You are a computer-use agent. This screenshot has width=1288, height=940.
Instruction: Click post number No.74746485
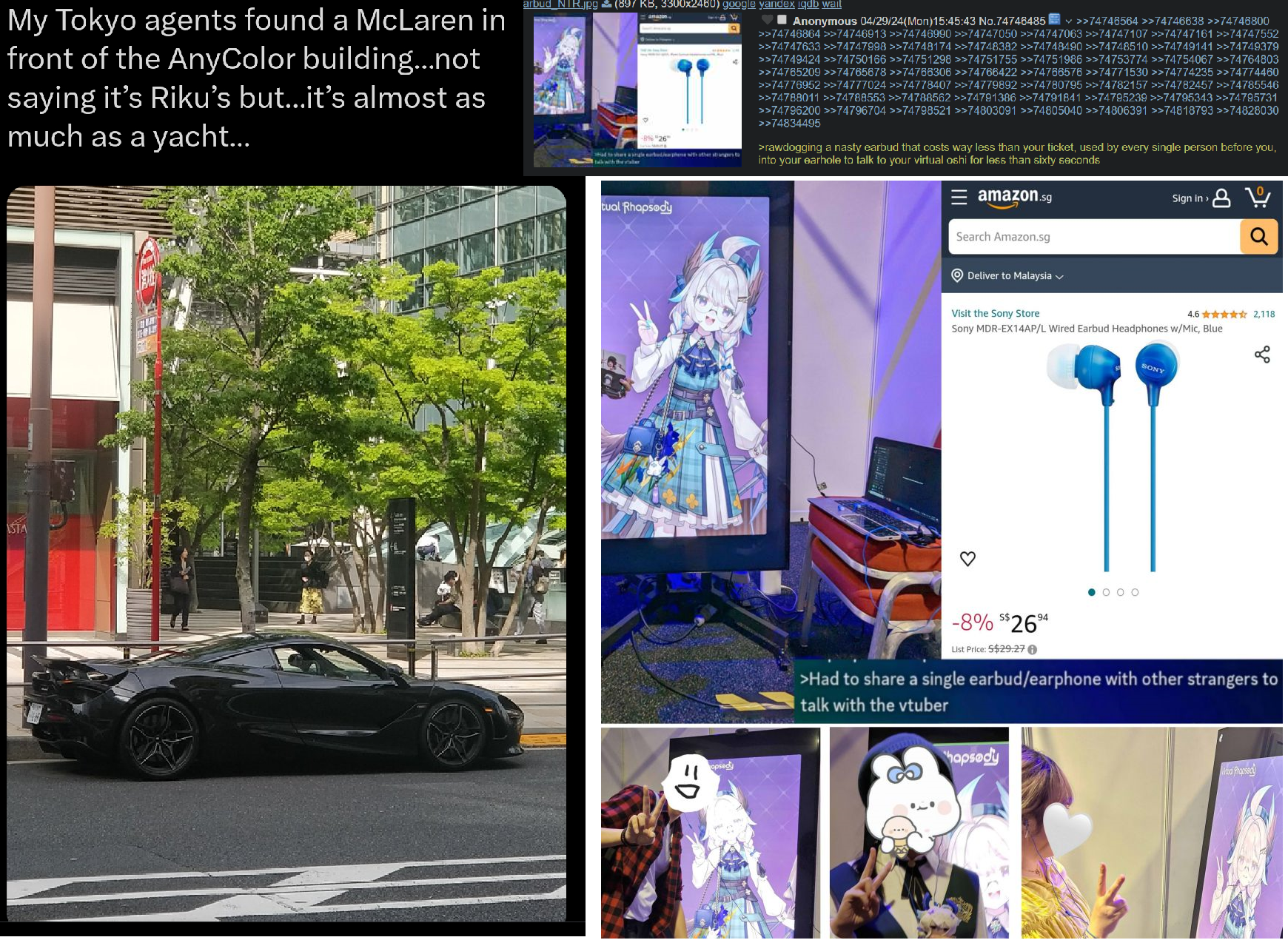click(1012, 21)
